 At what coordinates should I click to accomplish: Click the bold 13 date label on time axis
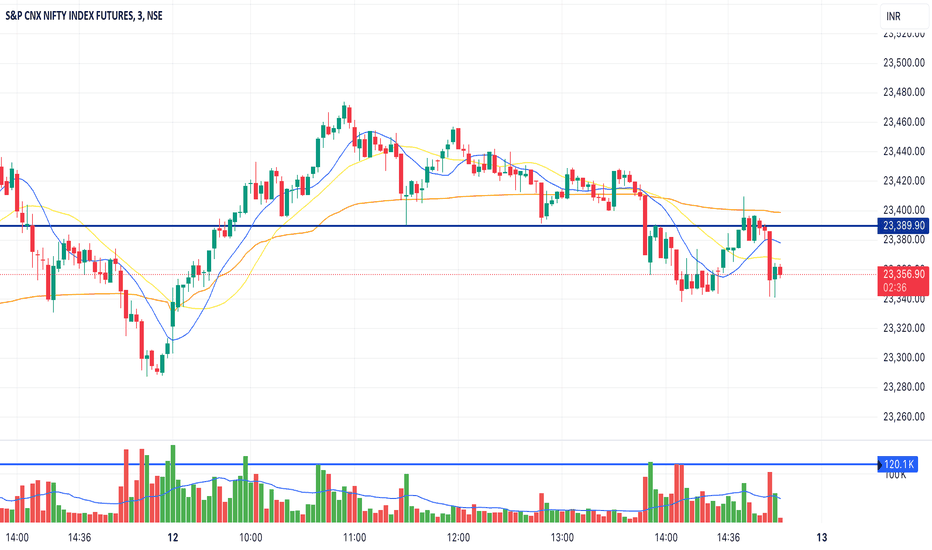[x=821, y=538]
